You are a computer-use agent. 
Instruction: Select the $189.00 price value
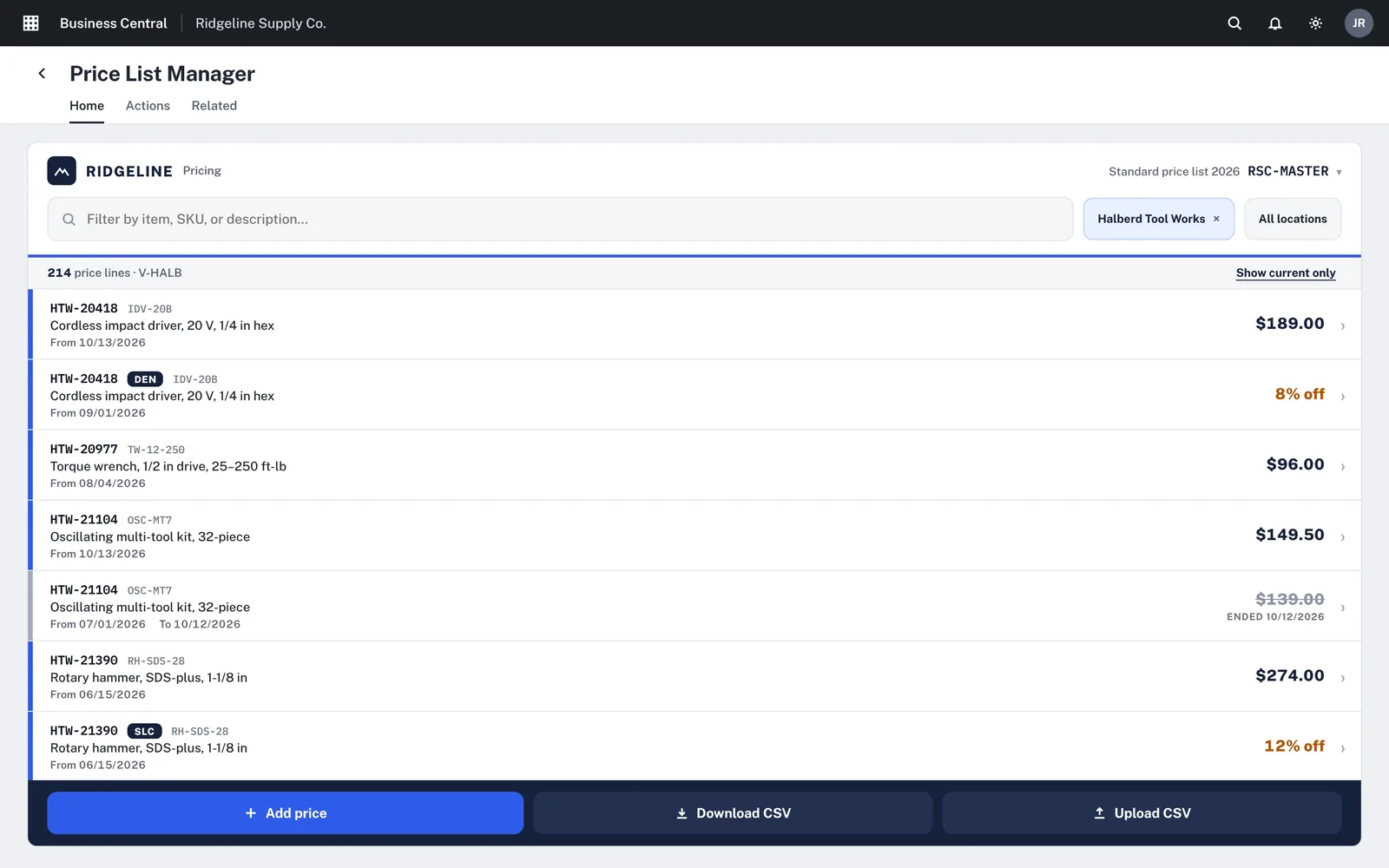[1290, 324]
